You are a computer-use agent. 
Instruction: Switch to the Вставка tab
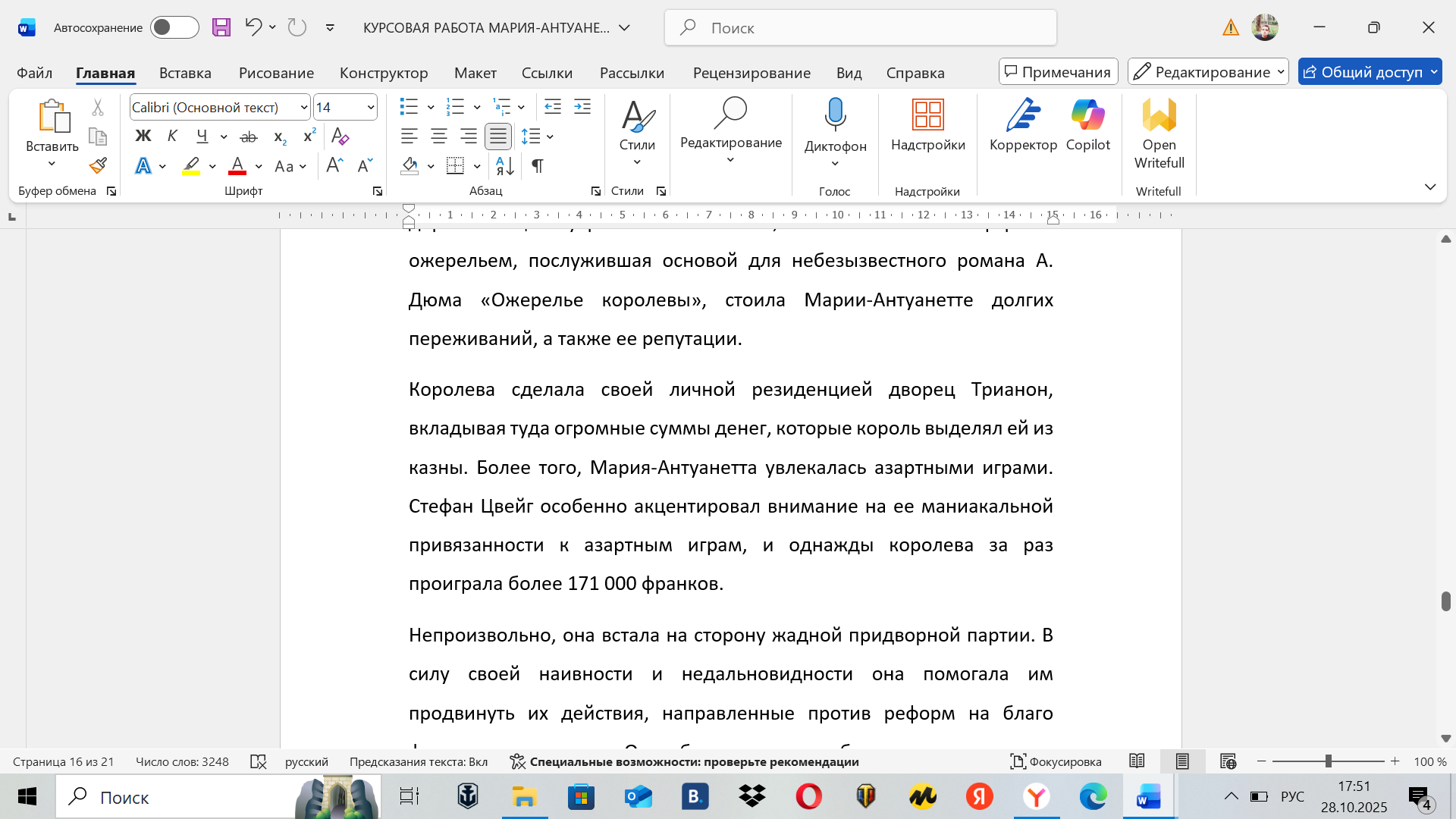(185, 73)
